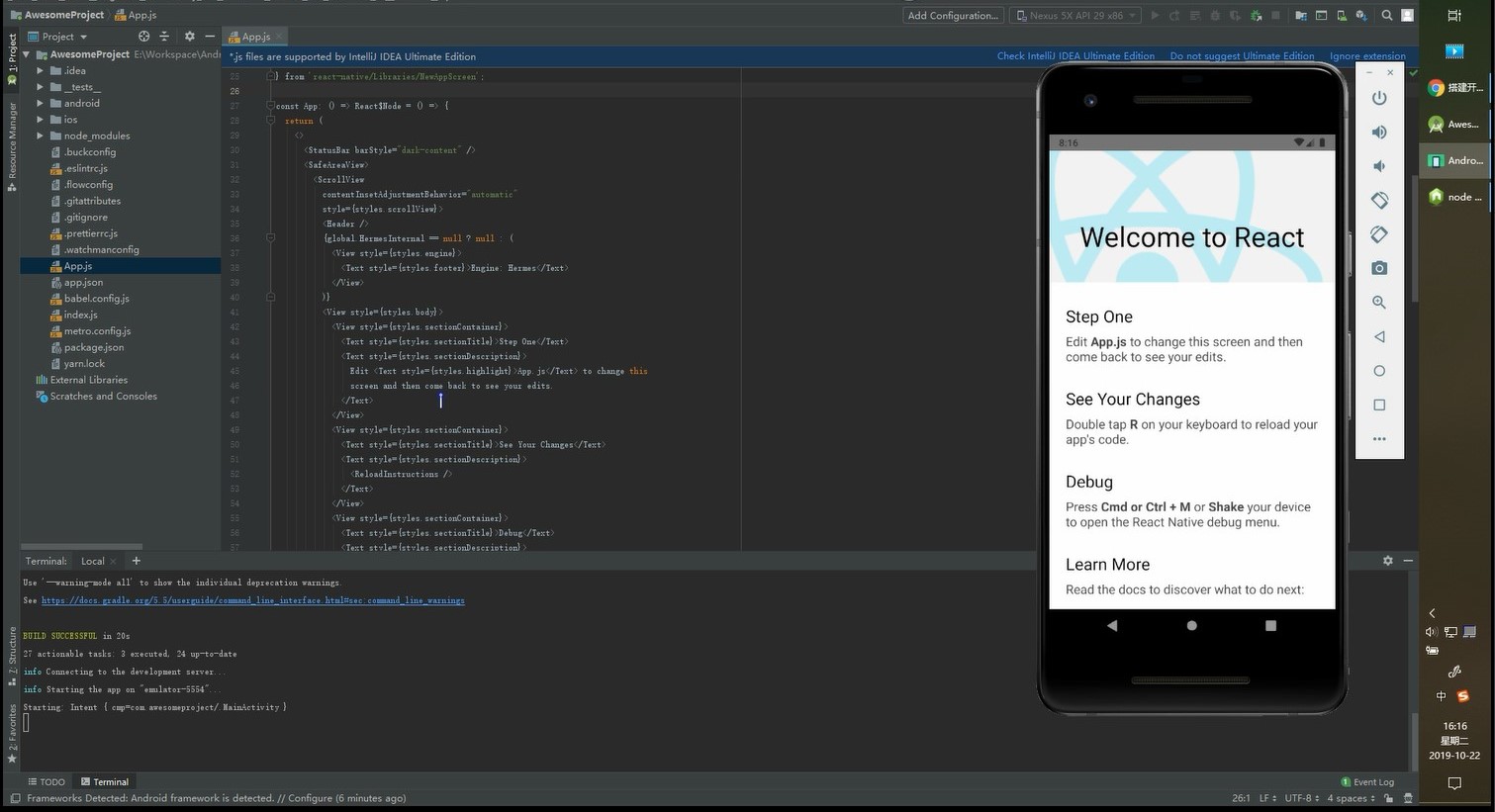The height and width of the screenshot is (812, 1495).
Task: Tap Android recents button on phone screen
Action: tap(1270, 625)
